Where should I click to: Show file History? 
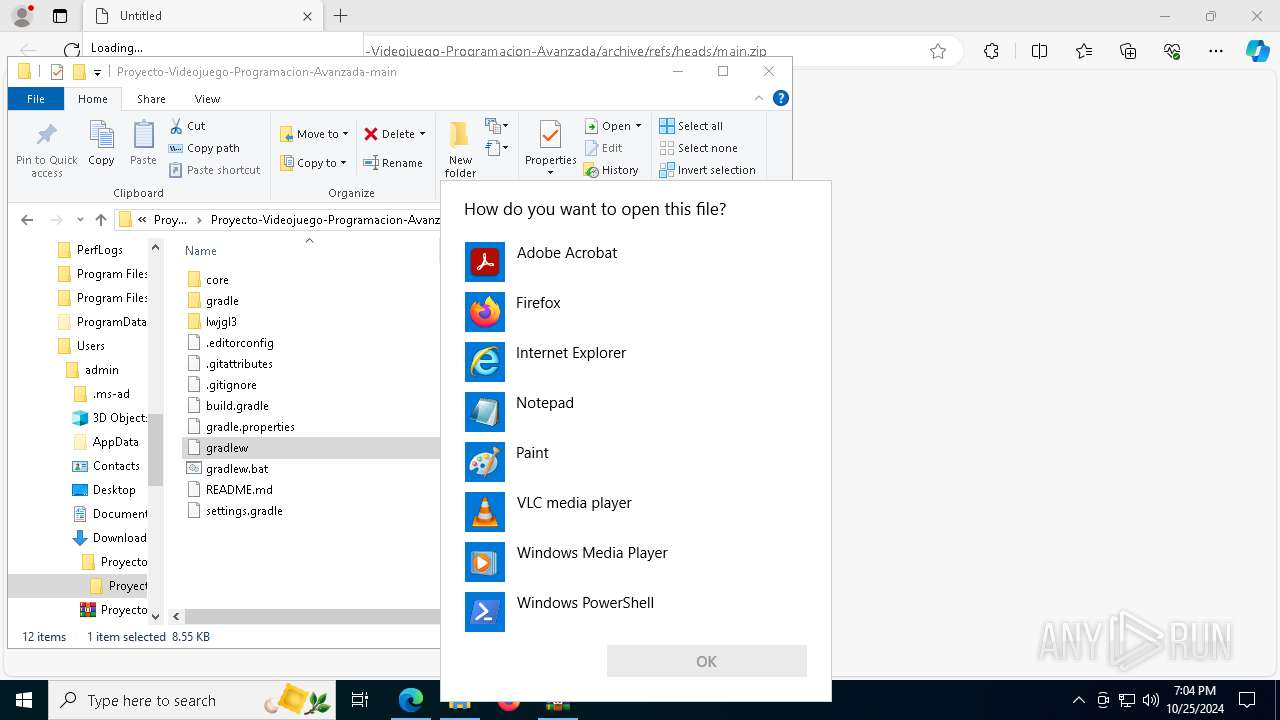tap(611, 170)
